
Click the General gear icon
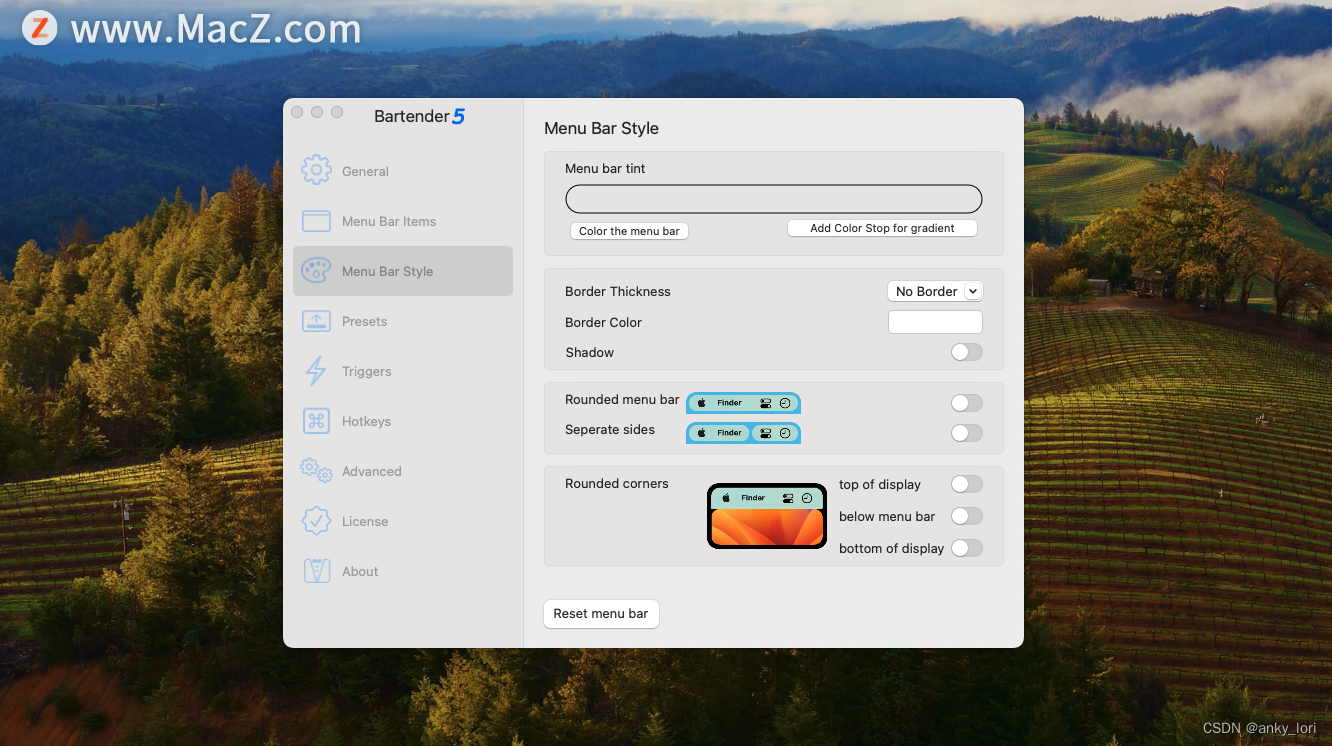coord(316,170)
